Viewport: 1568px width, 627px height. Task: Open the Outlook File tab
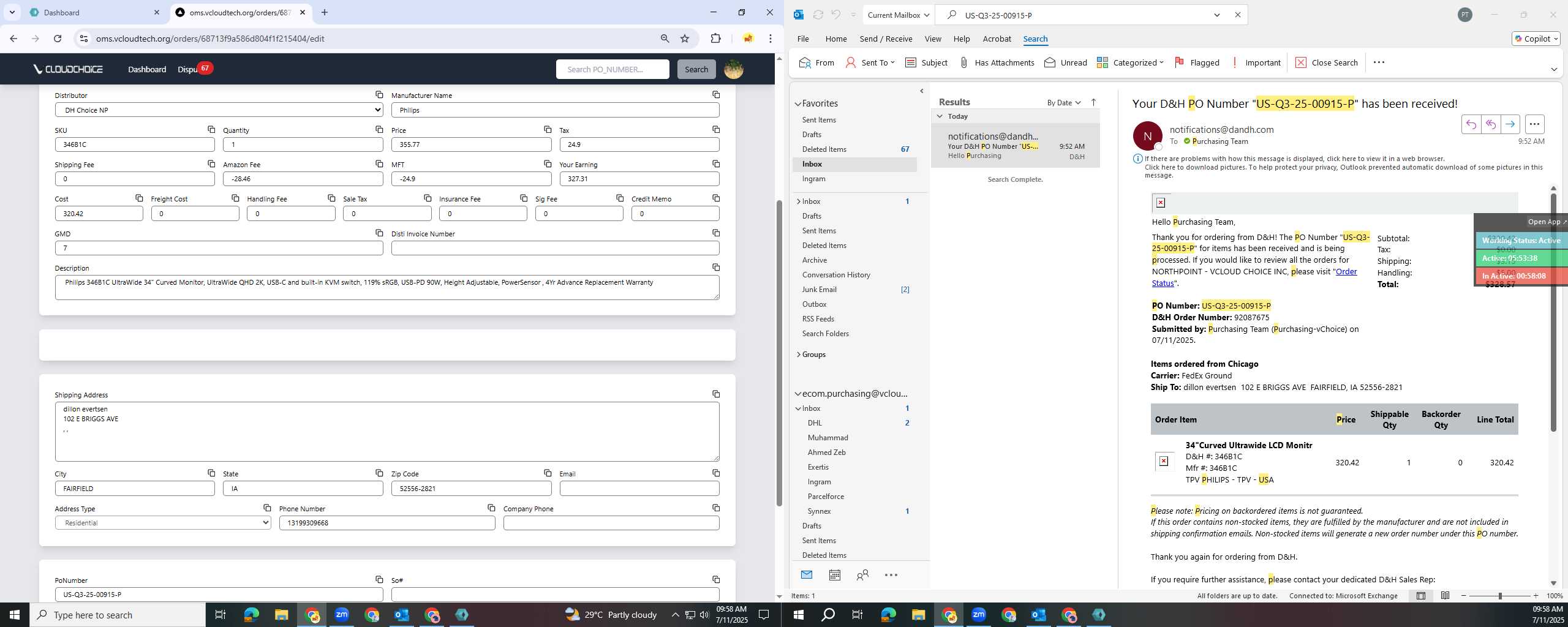click(802, 39)
